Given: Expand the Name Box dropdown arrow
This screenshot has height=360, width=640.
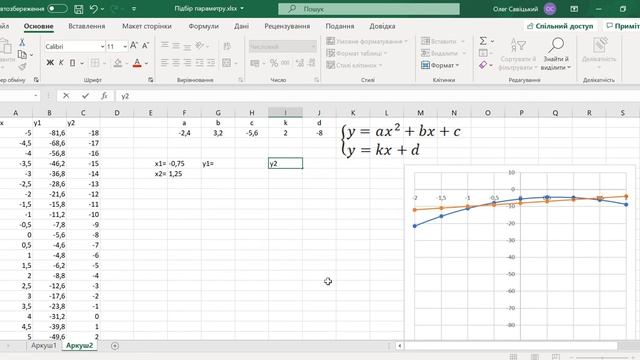Looking at the screenshot, I should click(36, 96).
